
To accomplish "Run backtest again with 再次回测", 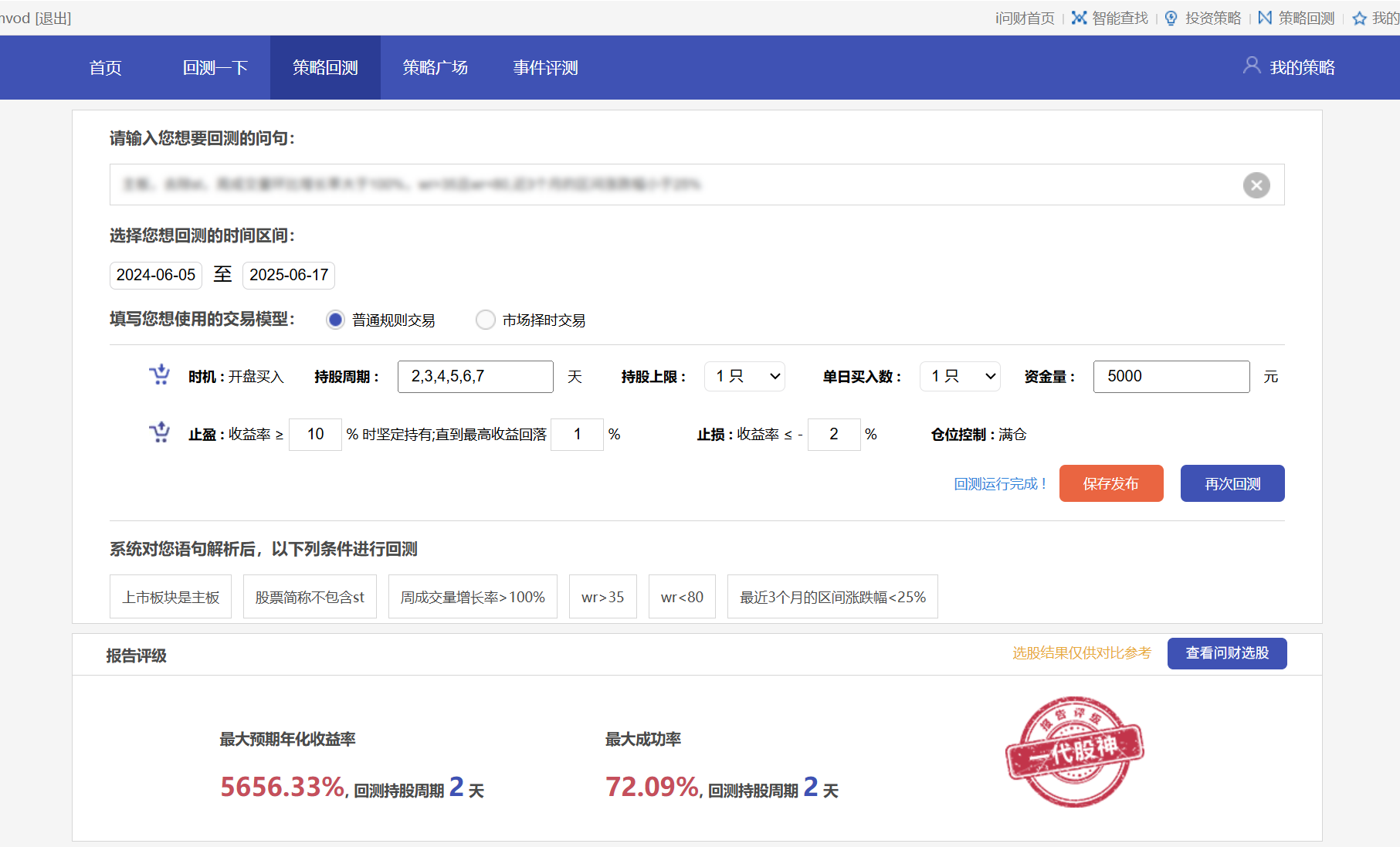I will (x=1232, y=484).
